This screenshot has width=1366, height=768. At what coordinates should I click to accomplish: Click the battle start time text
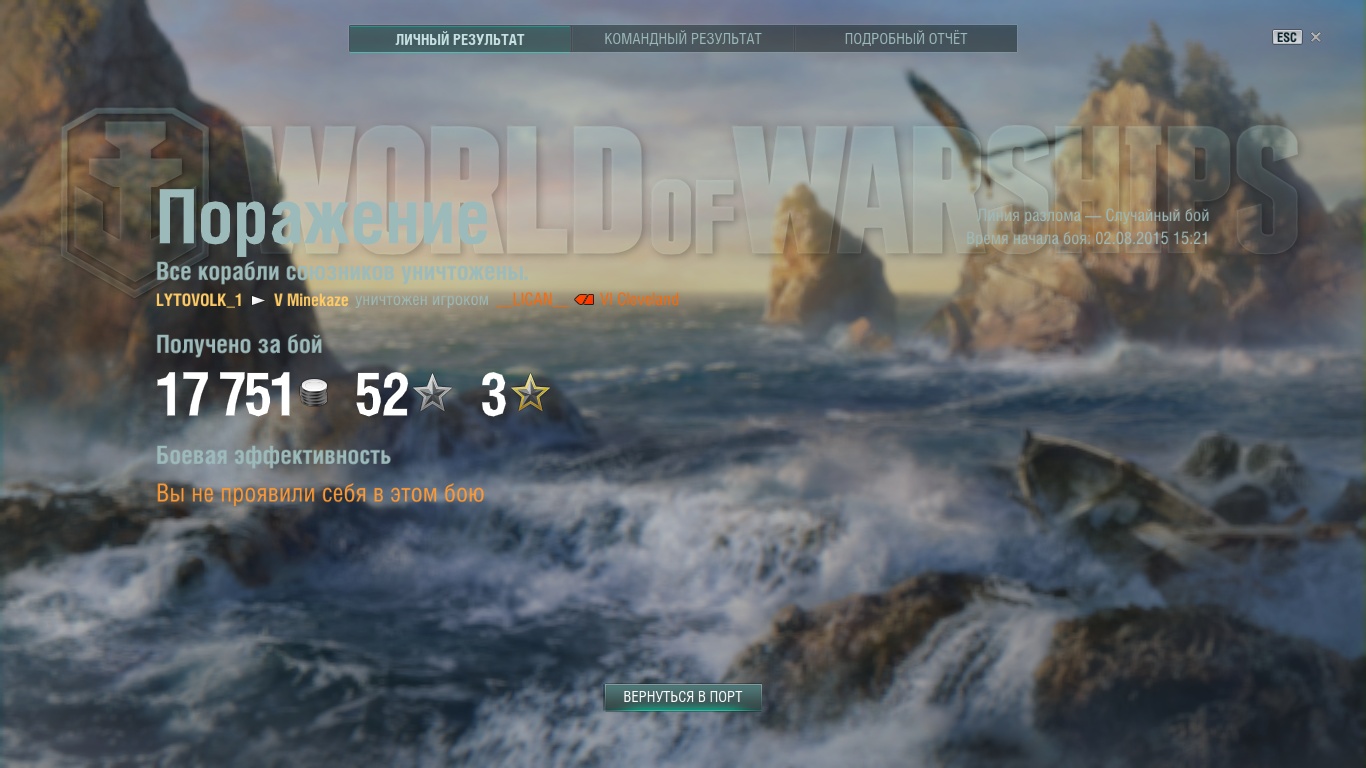click(x=1088, y=239)
